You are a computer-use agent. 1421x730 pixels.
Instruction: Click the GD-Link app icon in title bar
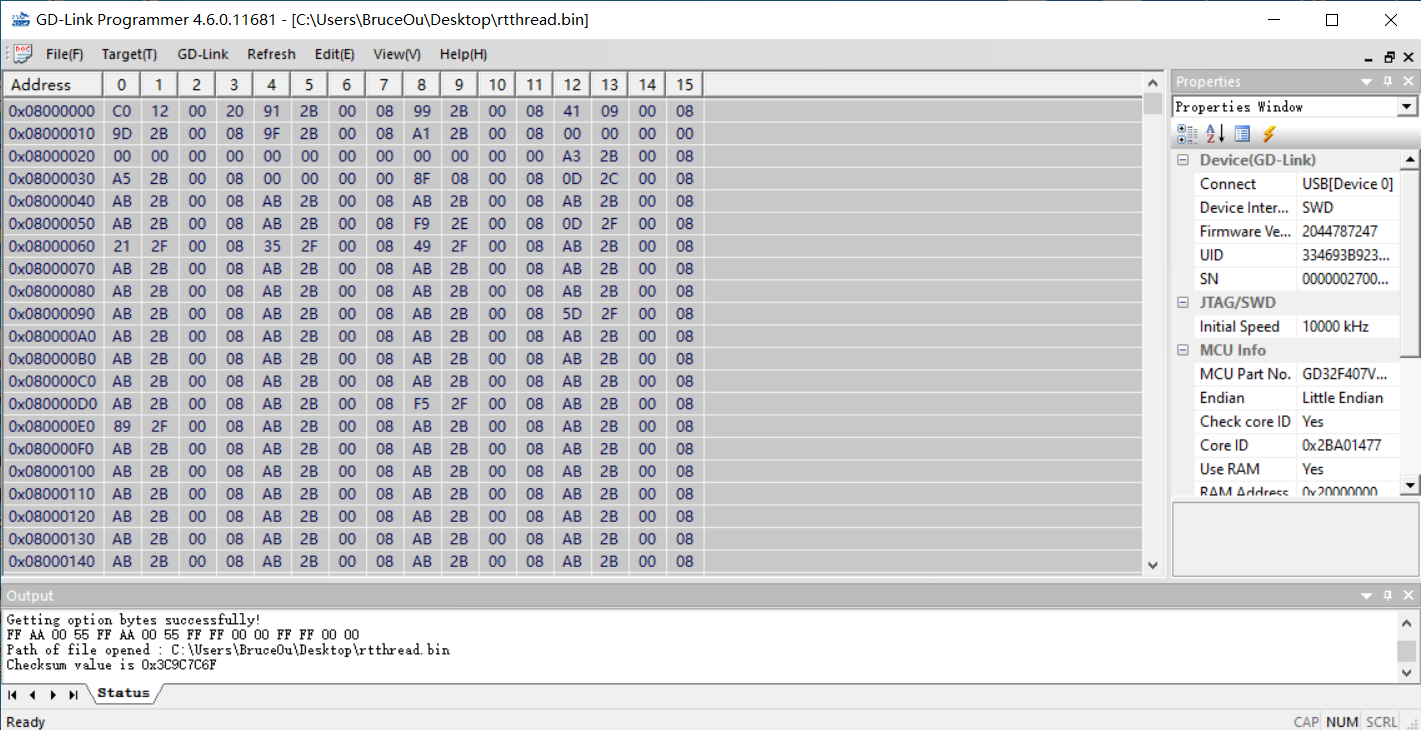(x=20, y=19)
